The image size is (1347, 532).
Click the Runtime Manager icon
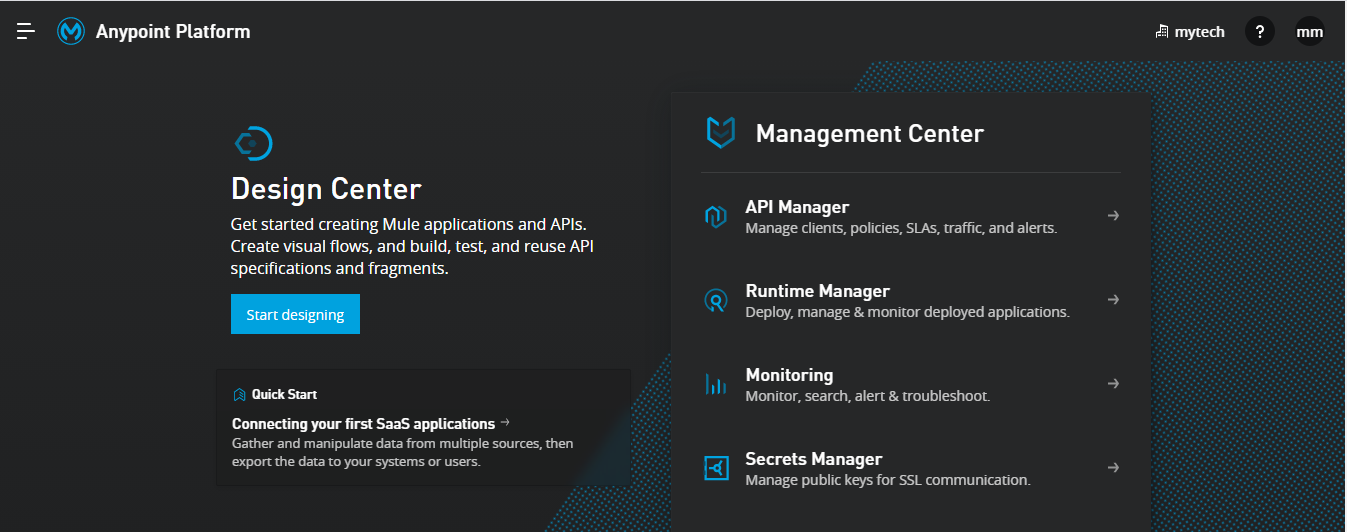click(x=716, y=300)
